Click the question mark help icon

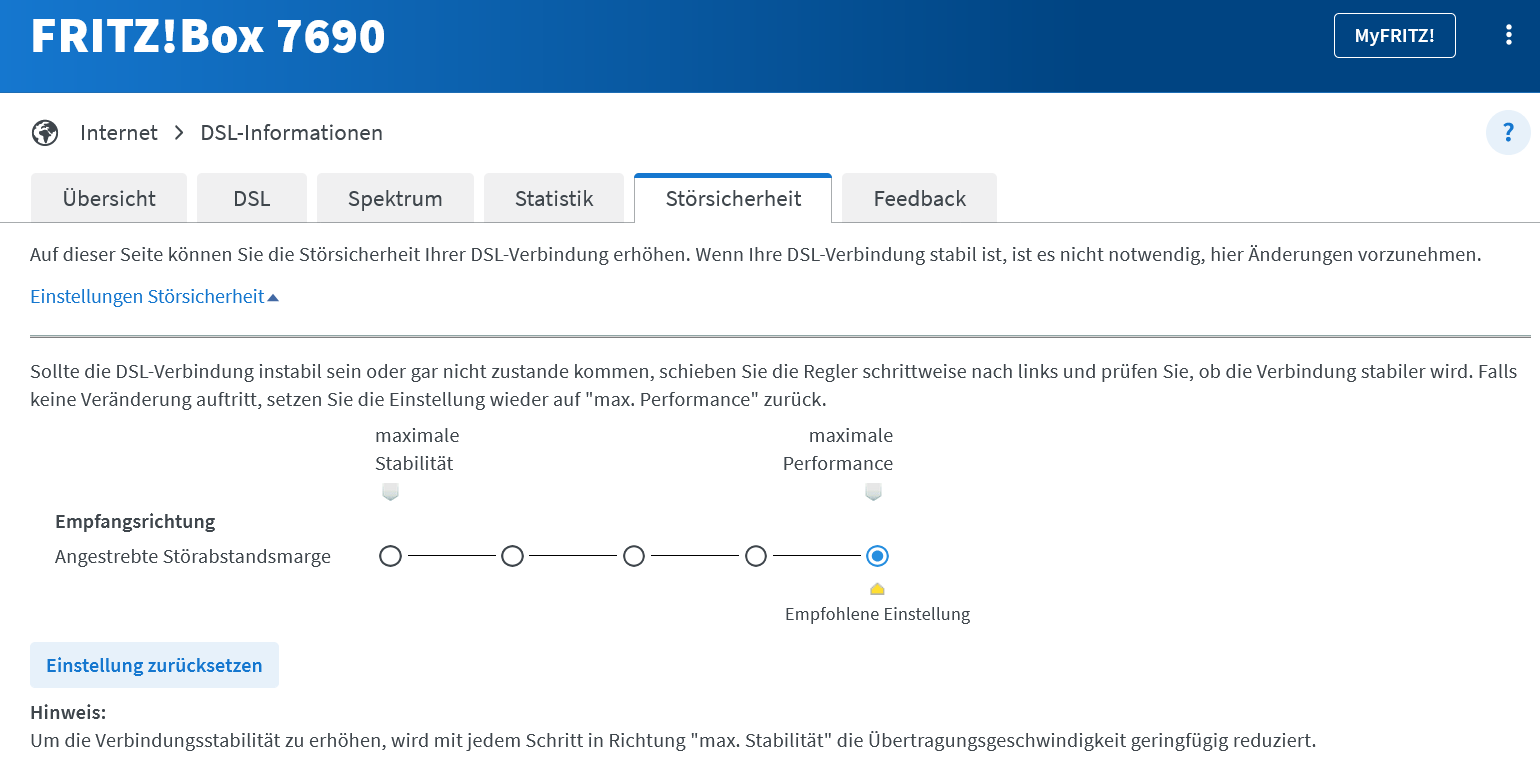1508,132
